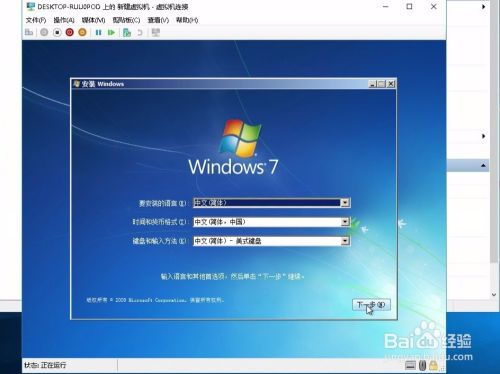This screenshot has height=374, width=500.
Task: Click the Windows 7 logo in the setup dialog
Action: point(233,148)
